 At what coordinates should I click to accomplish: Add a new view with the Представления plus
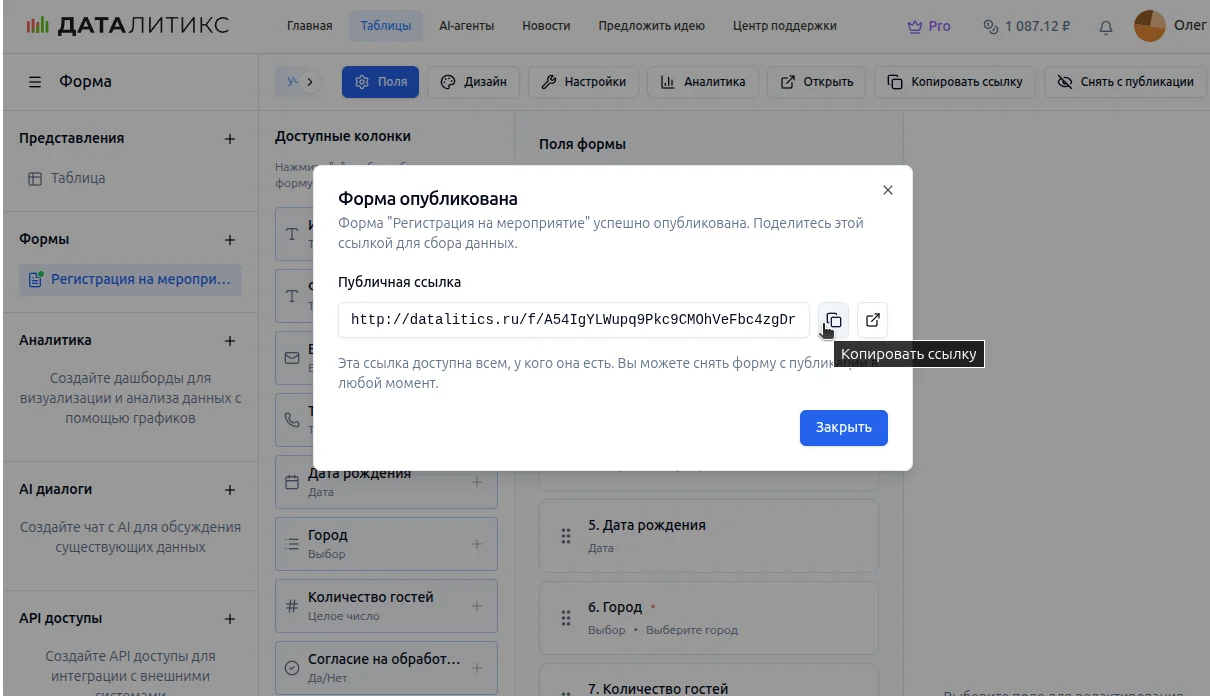click(x=230, y=139)
